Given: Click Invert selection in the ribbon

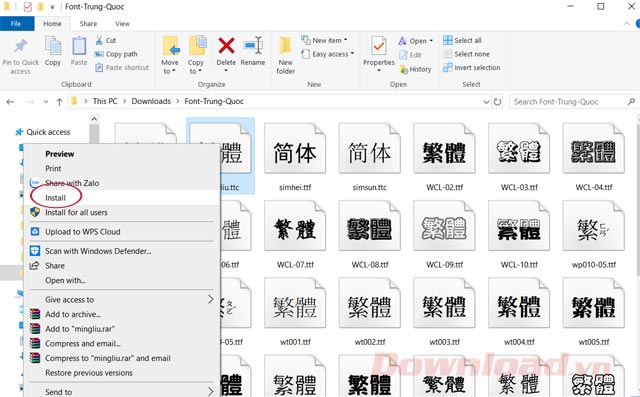Looking at the screenshot, I should tap(471, 68).
